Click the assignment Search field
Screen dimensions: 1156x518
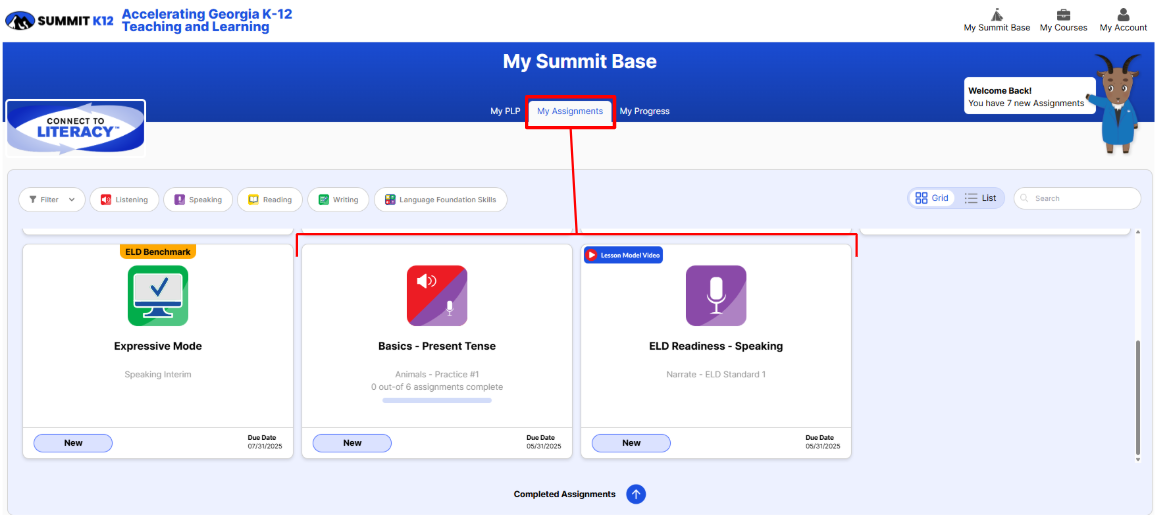tap(1077, 198)
